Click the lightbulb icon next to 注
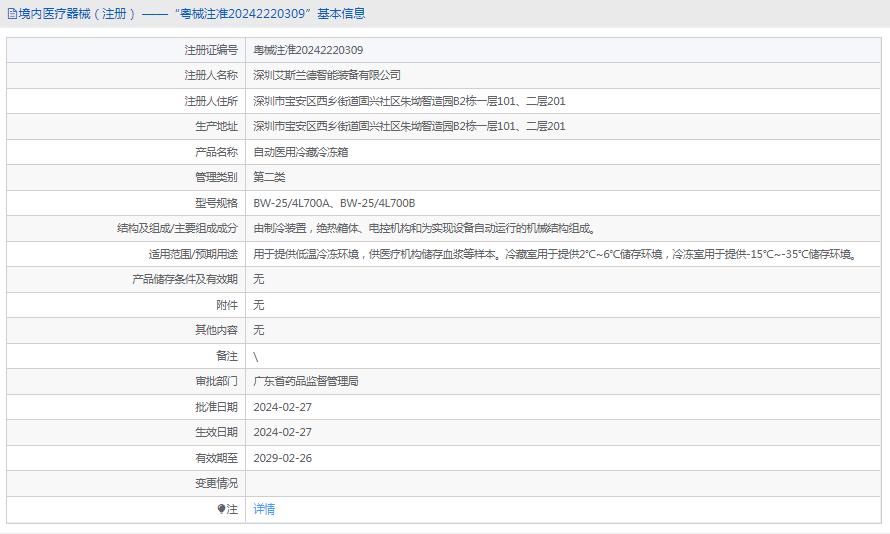890x534 pixels. coord(221,509)
